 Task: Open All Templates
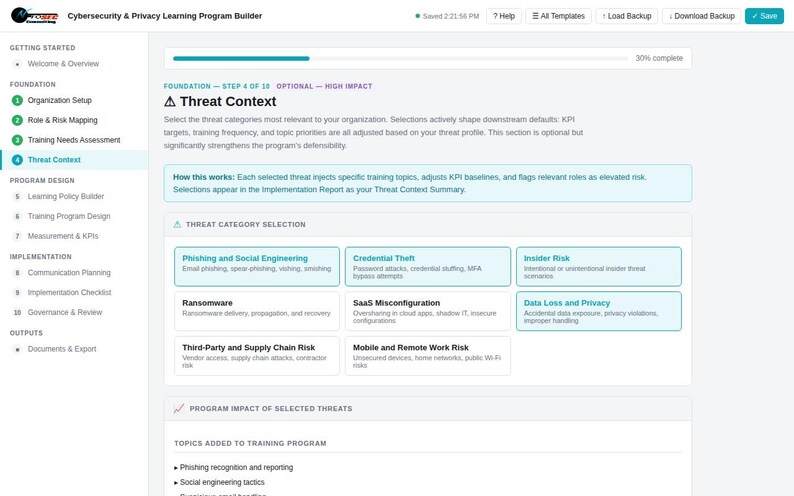coord(559,16)
